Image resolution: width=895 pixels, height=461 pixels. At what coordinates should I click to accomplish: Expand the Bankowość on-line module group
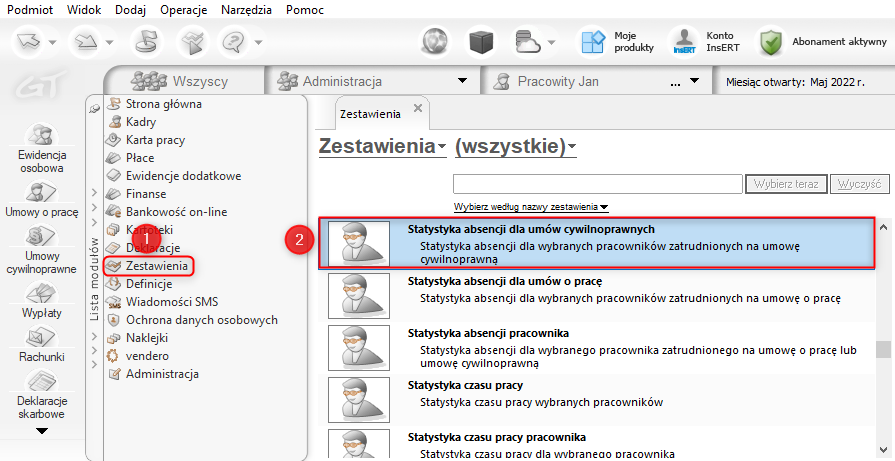(95, 208)
